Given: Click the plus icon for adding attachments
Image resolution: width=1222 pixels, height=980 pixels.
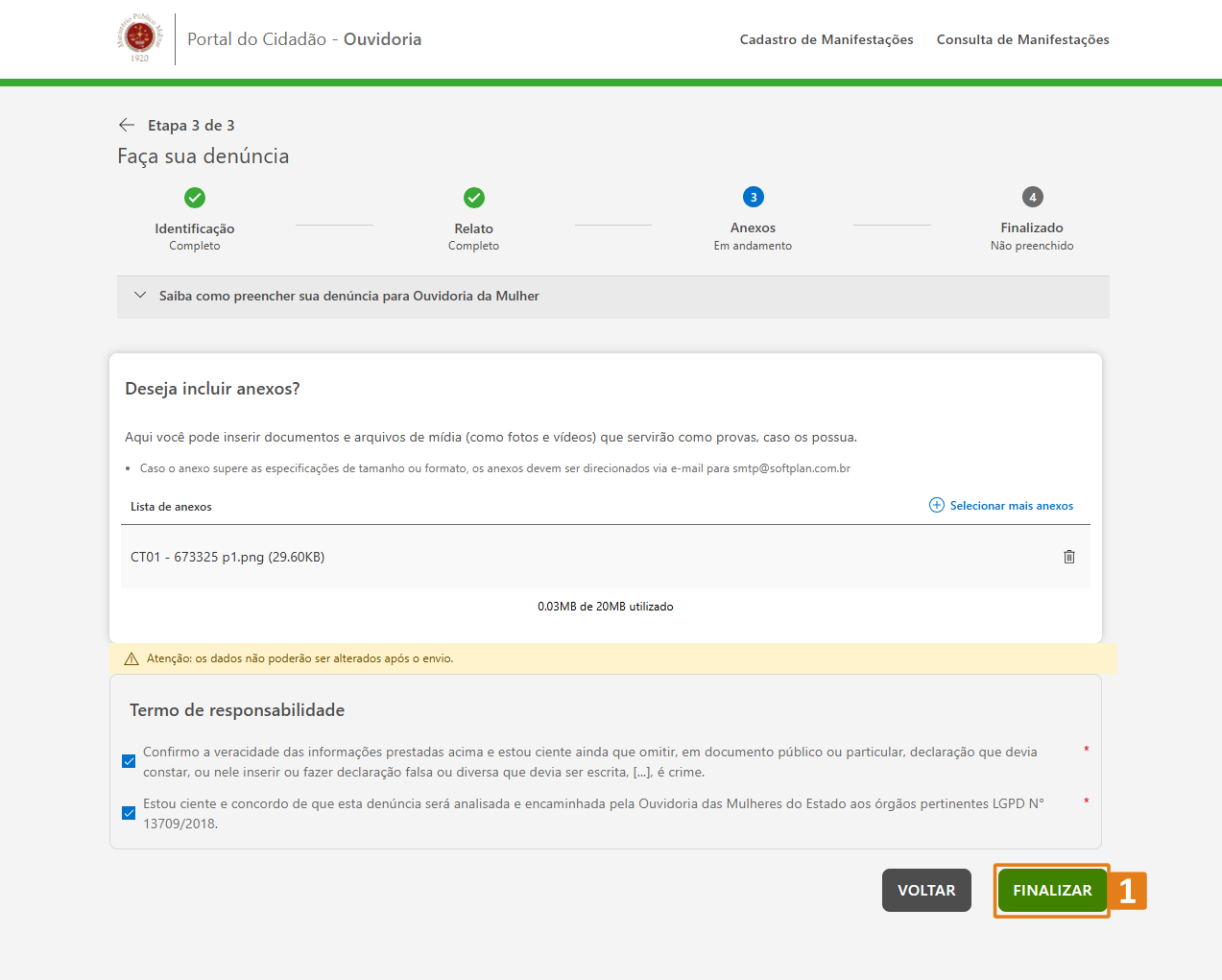Looking at the screenshot, I should pyautogui.click(x=937, y=505).
